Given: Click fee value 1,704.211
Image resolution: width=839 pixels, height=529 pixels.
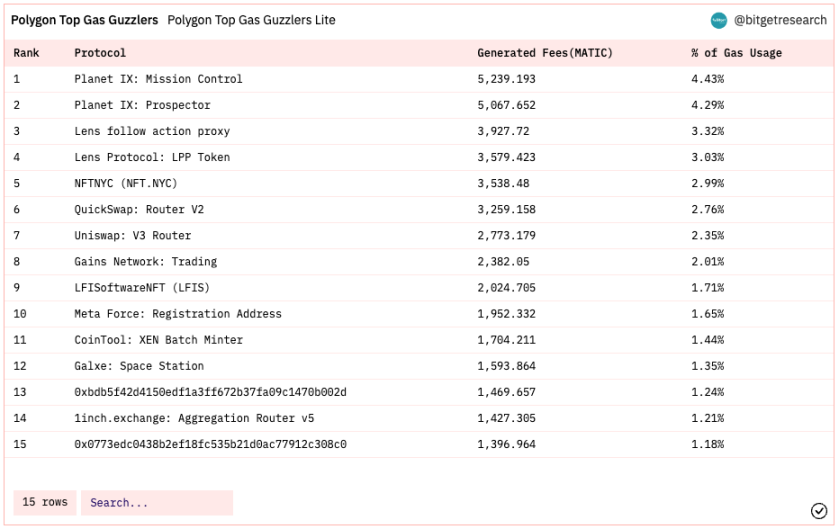Looking at the screenshot, I should [x=506, y=340].
